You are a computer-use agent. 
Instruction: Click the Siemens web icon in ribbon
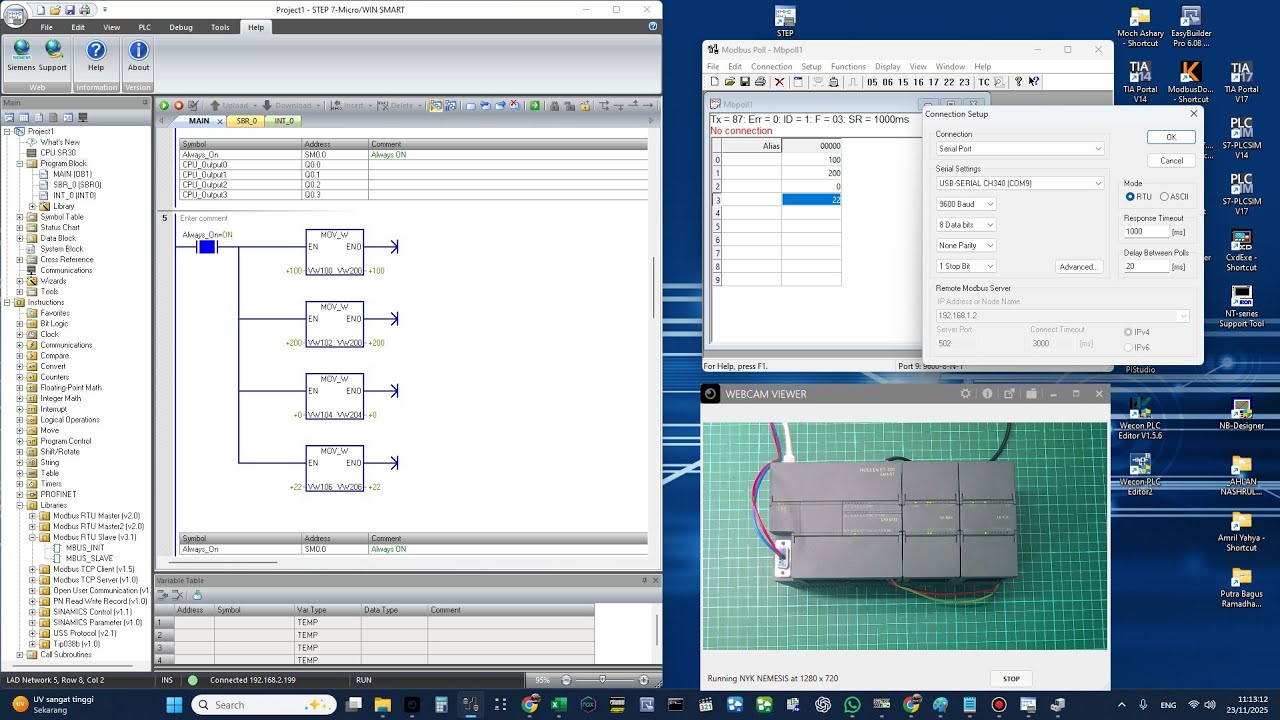coord(21,55)
